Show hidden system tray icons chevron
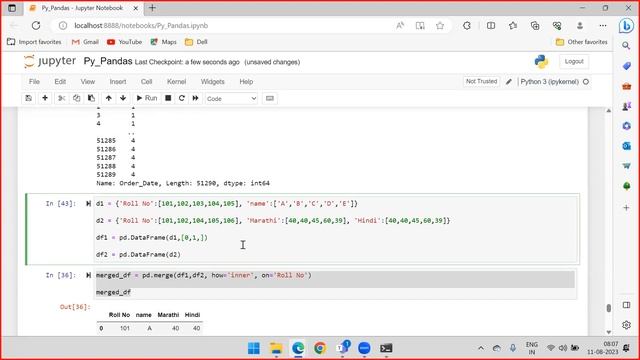The width and height of the screenshot is (640, 360). (x=481, y=348)
